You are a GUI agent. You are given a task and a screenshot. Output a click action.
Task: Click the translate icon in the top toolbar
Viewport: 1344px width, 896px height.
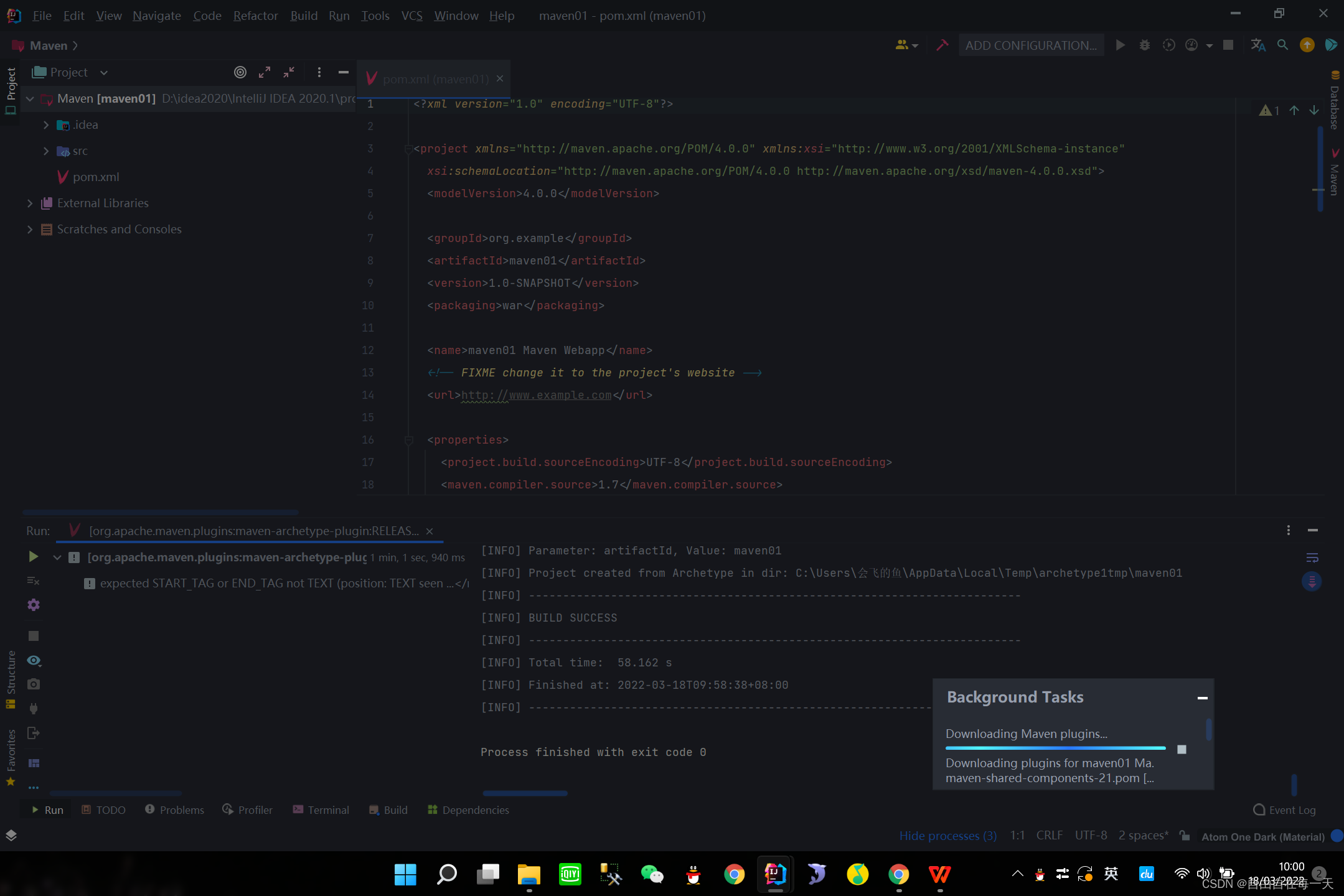(1258, 45)
